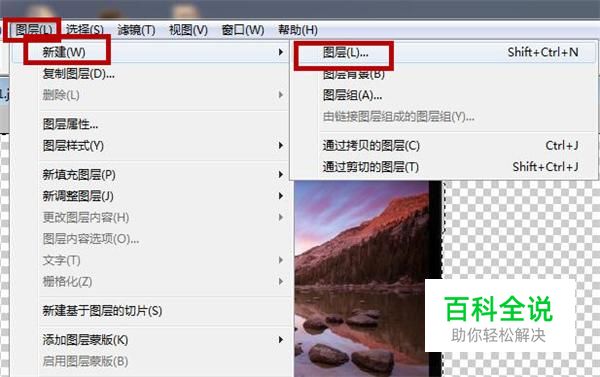Expand the 新调整图层(J) submenu arrow
Screen dimensions: 600x377
281,196
